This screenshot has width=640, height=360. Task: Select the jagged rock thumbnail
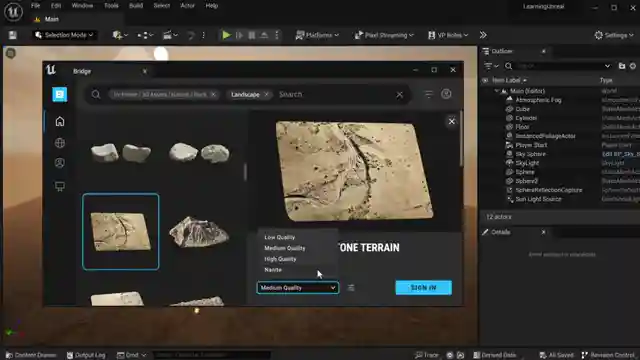(199, 231)
